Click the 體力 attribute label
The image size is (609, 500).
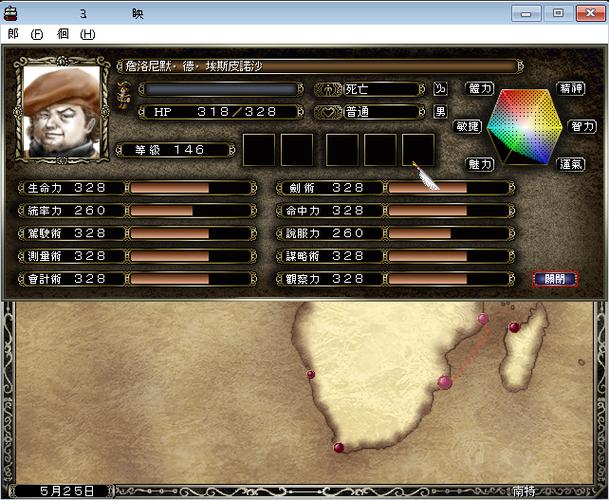coord(480,89)
